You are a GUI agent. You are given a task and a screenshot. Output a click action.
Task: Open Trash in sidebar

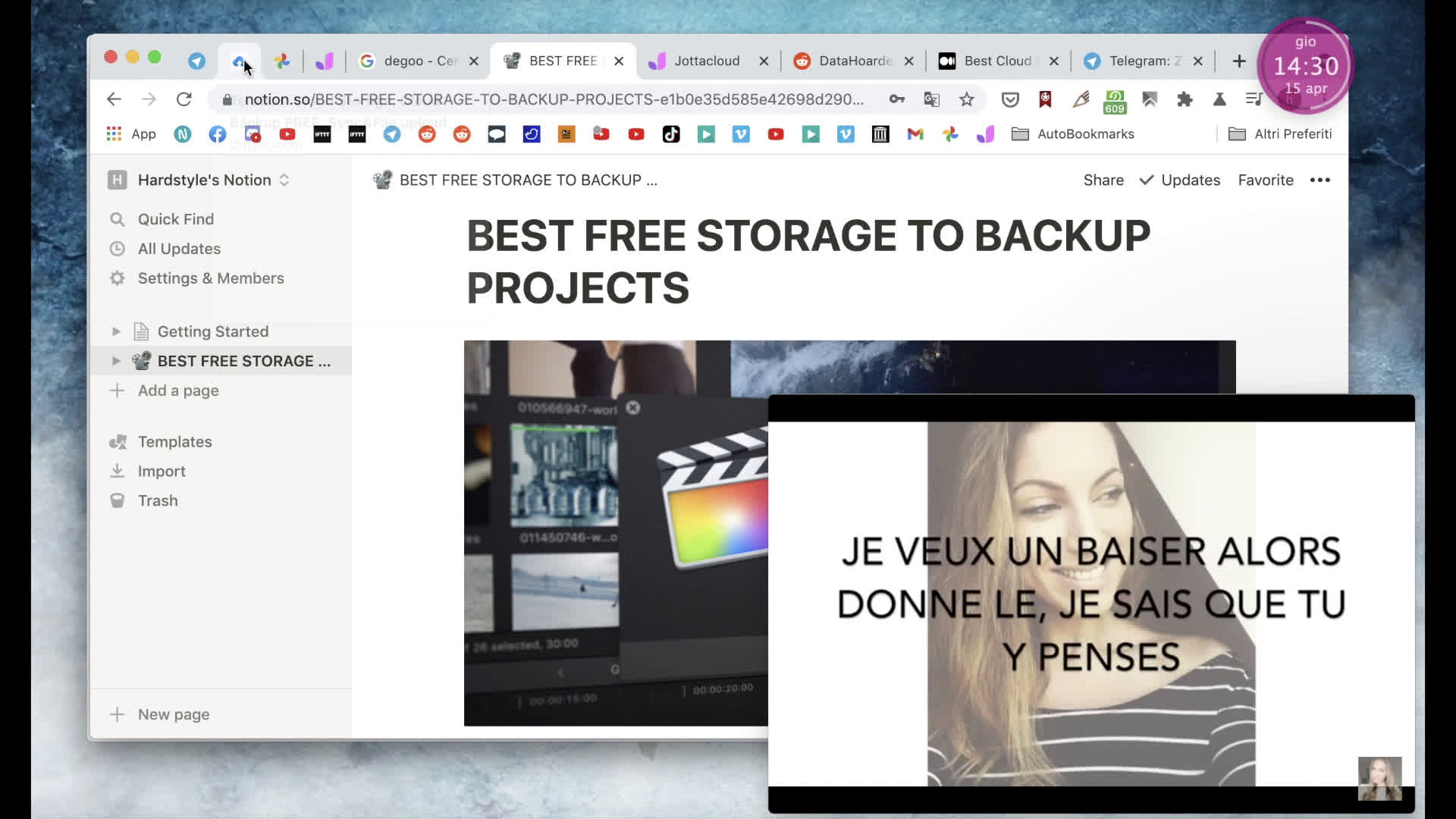click(158, 500)
